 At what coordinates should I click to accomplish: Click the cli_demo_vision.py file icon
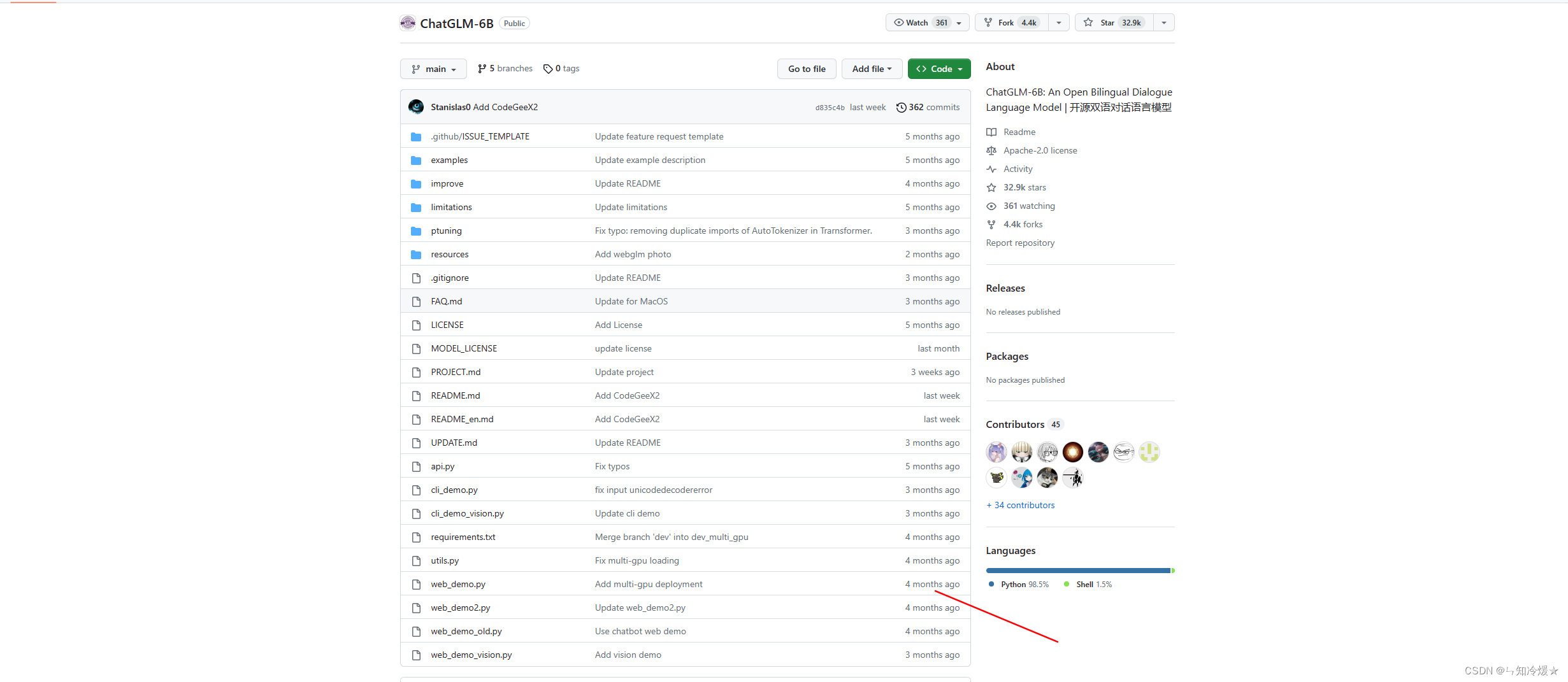[x=416, y=514]
